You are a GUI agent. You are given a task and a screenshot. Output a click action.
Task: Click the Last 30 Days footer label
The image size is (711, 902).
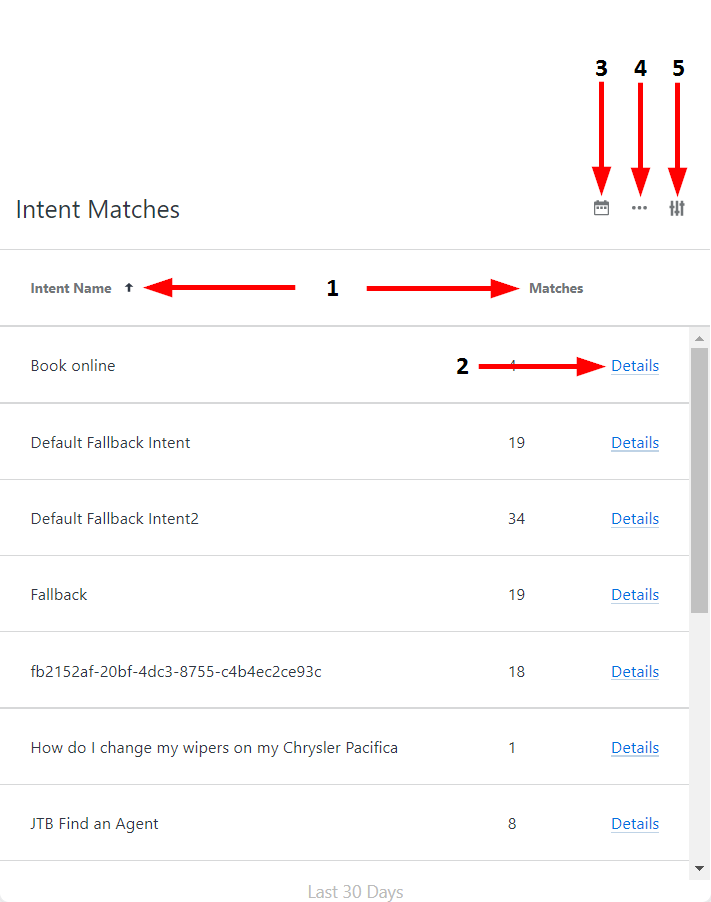355,891
